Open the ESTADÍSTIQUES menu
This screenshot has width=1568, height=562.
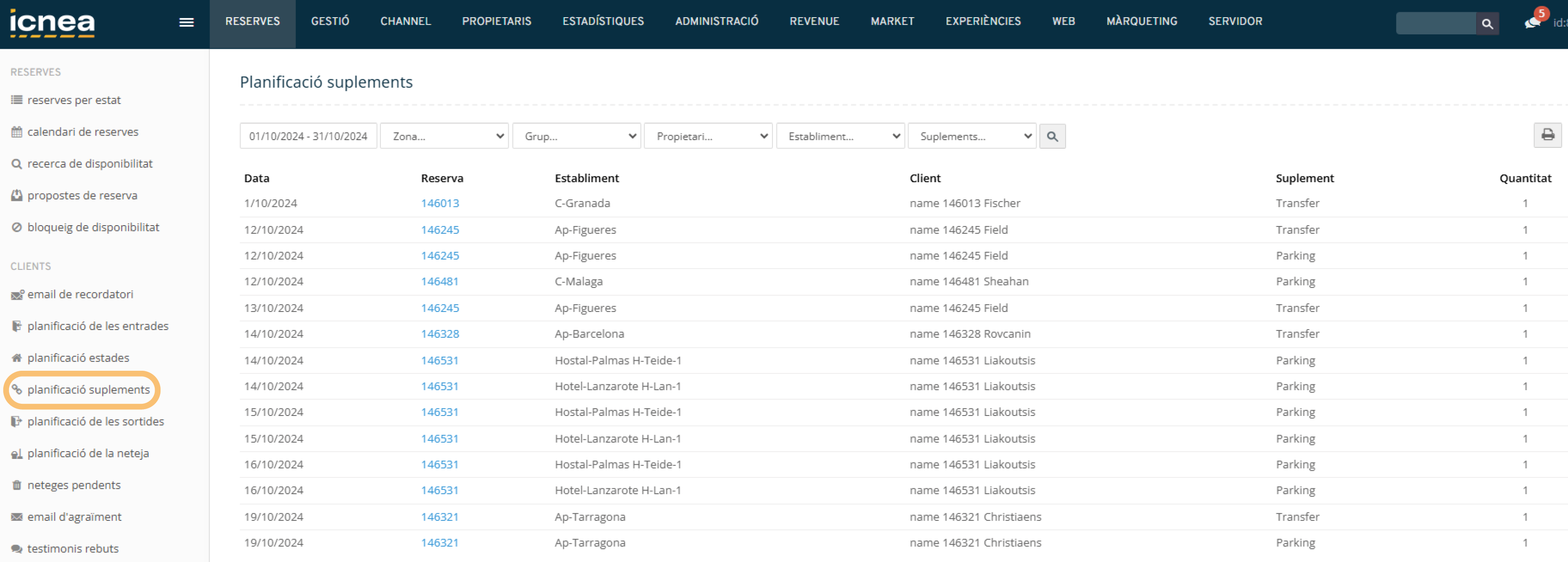[602, 21]
